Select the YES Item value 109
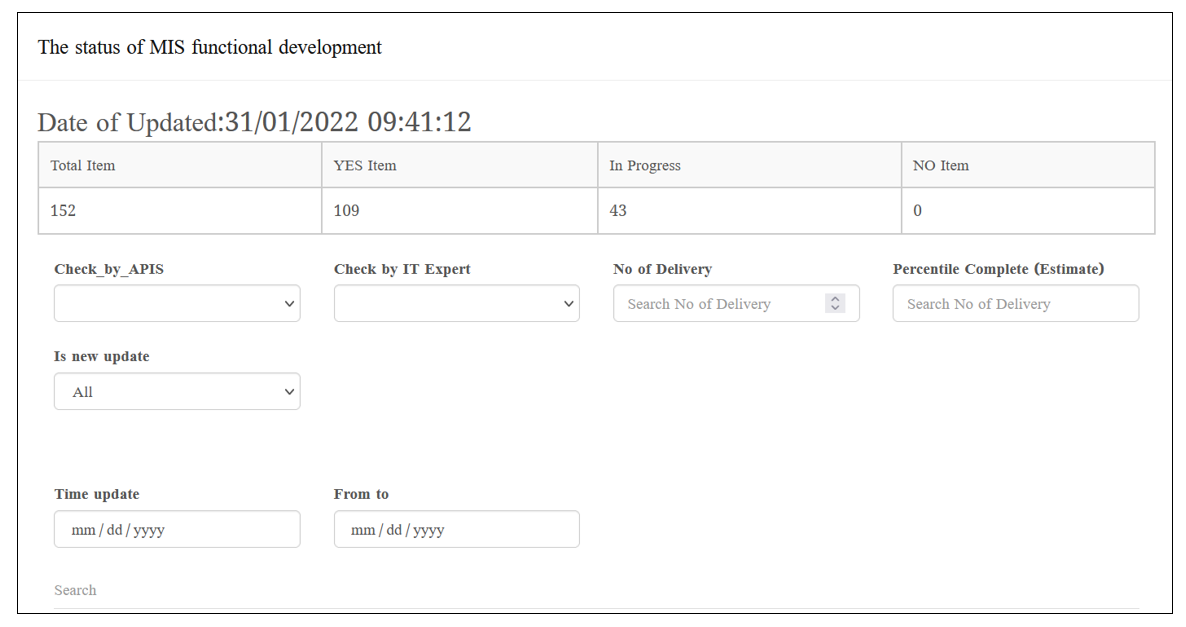The height and width of the screenshot is (627, 1186). 346,211
